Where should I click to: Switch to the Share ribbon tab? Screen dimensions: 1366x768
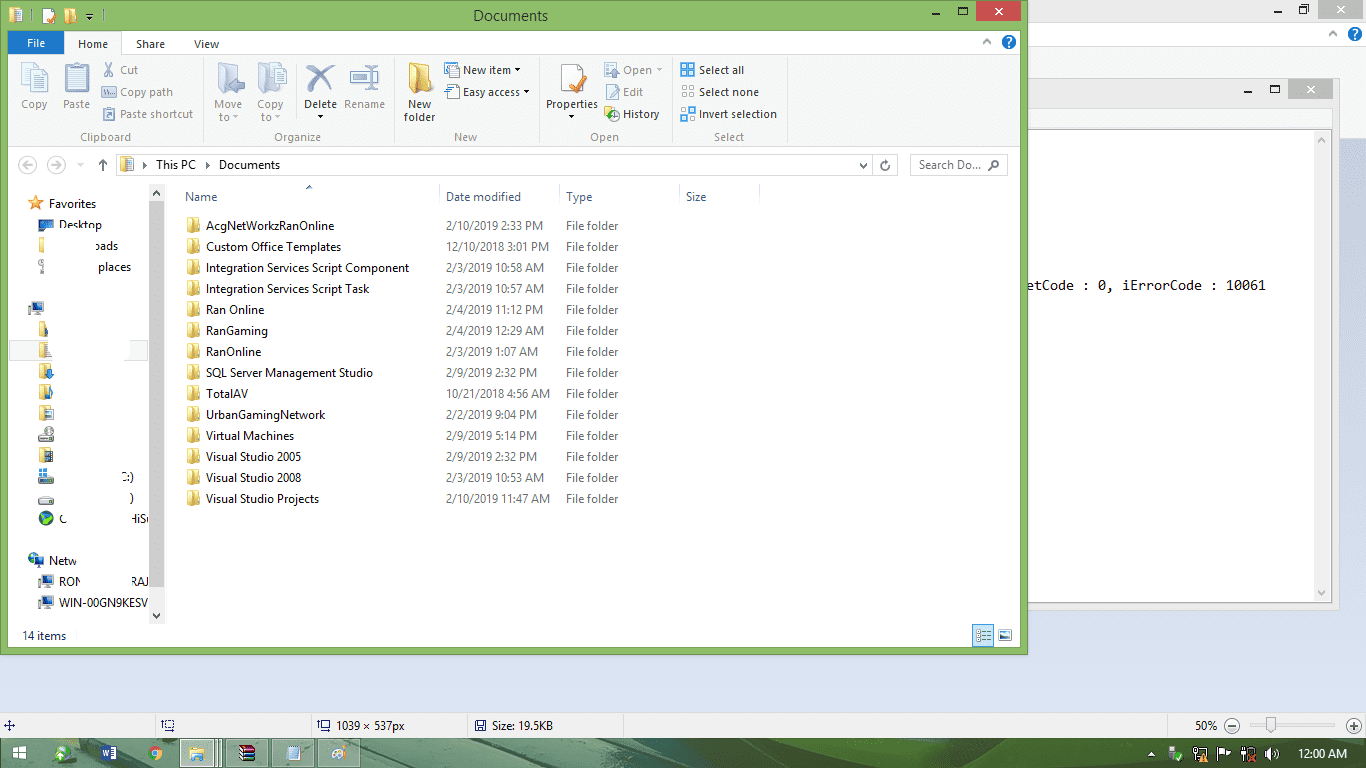tap(151, 44)
